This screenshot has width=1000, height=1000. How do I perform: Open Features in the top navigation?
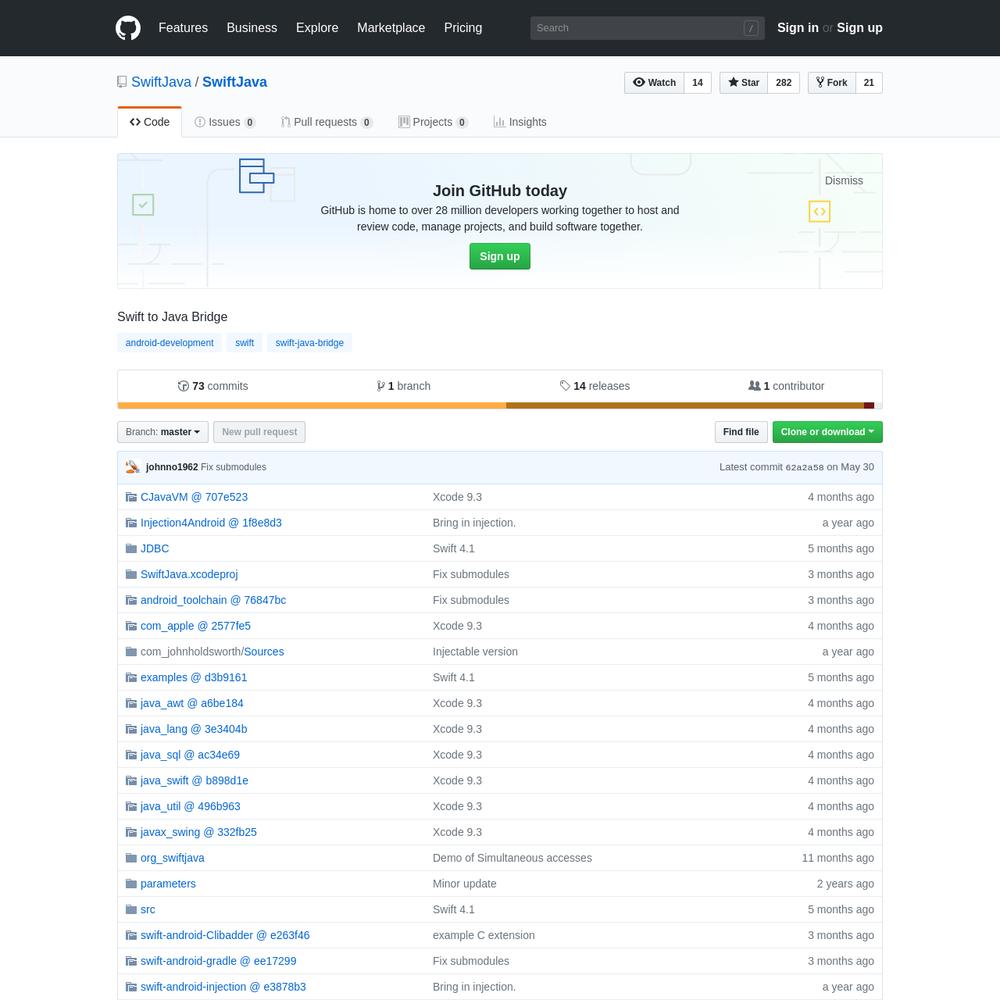click(183, 28)
